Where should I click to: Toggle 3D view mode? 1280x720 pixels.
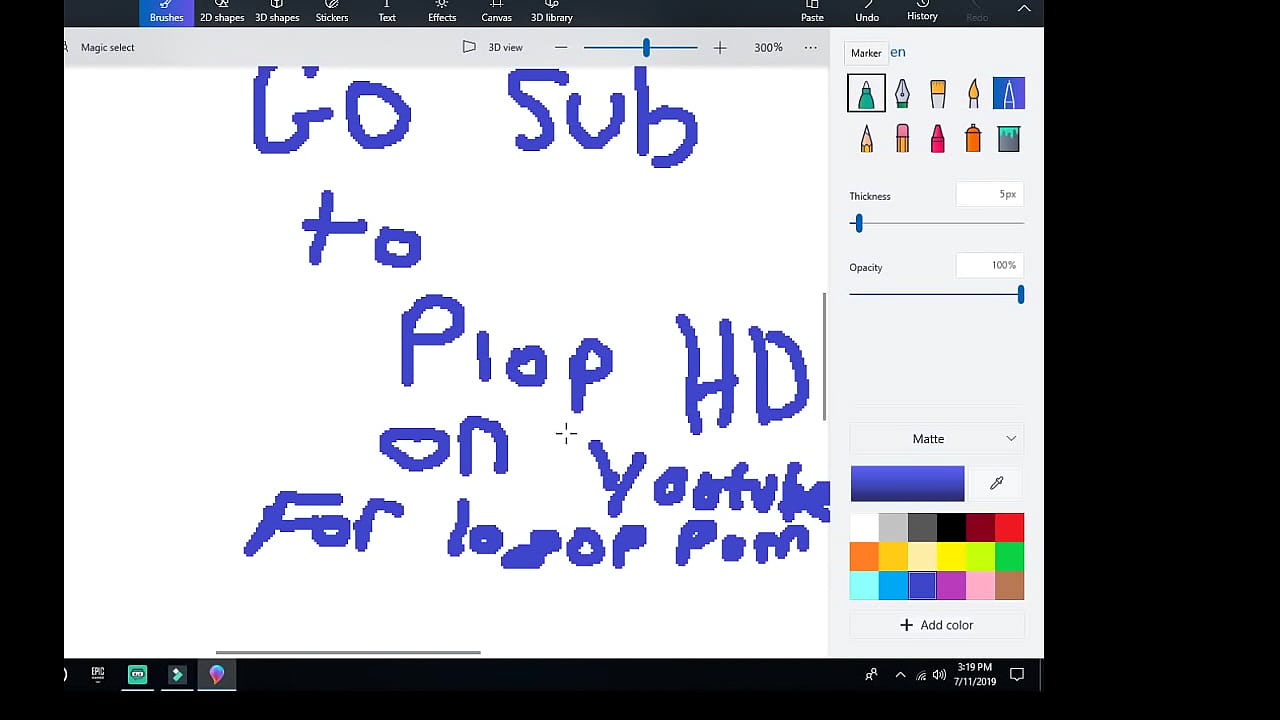click(x=493, y=47)
